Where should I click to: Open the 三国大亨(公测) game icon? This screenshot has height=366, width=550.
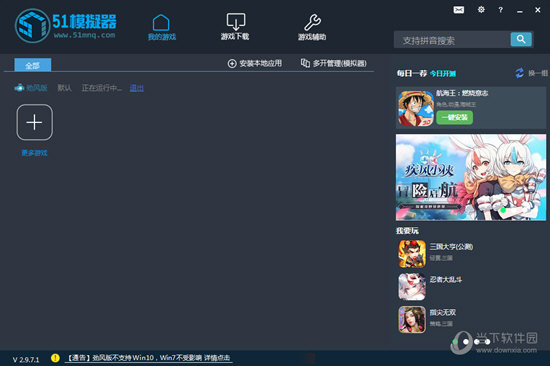tap(412, 254)
